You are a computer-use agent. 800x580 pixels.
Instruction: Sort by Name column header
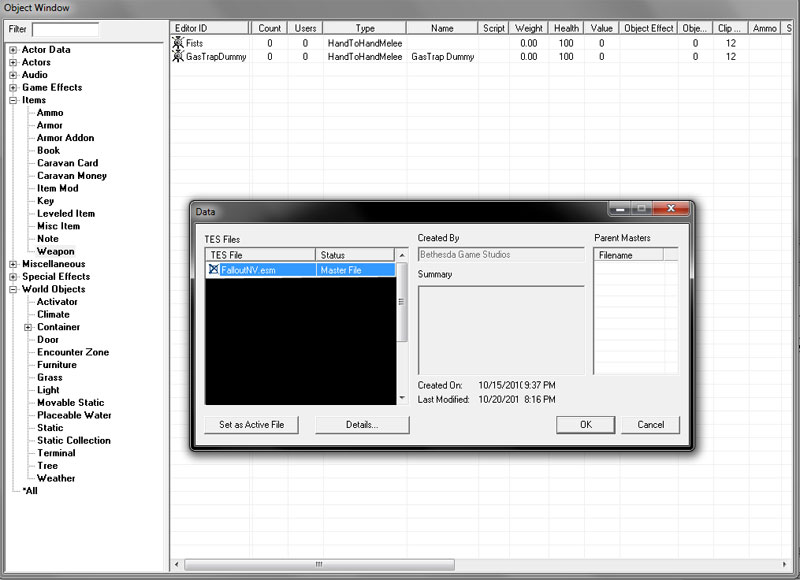[x=442, y=28]
